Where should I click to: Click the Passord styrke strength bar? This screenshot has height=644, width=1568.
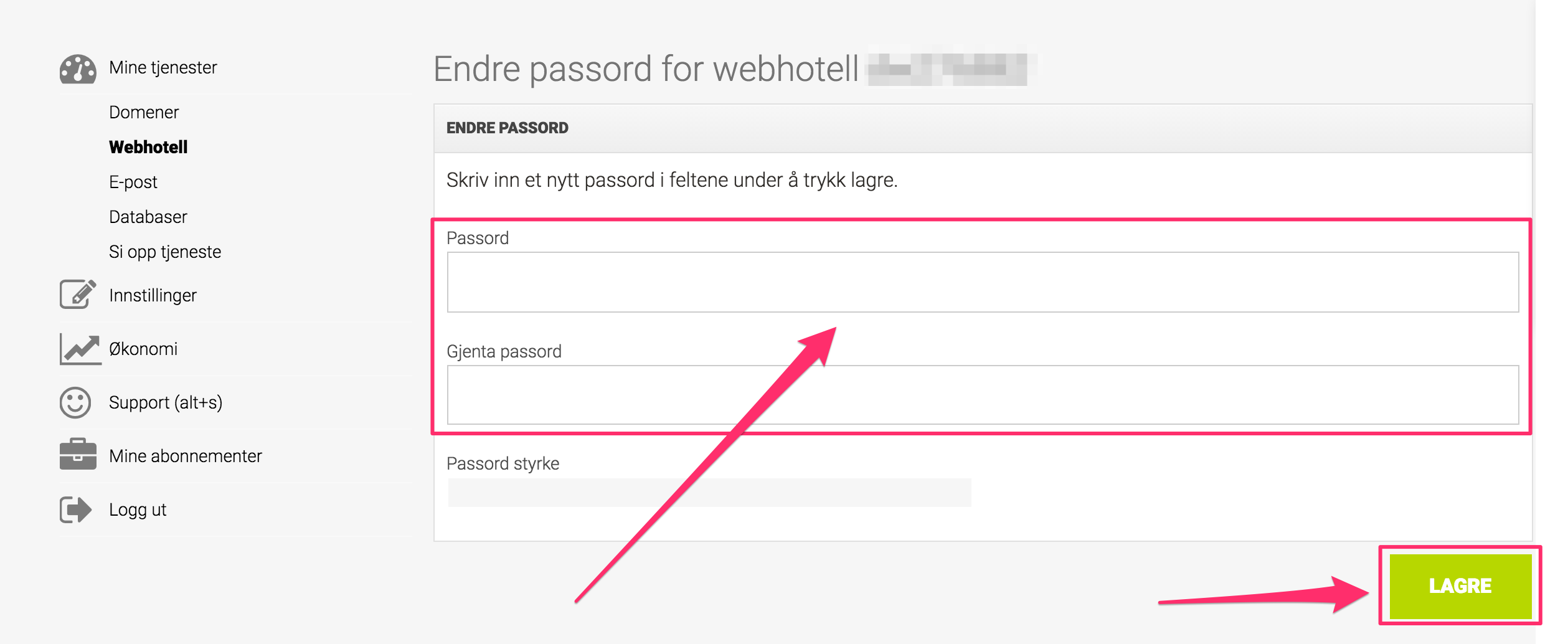(709, 493)
